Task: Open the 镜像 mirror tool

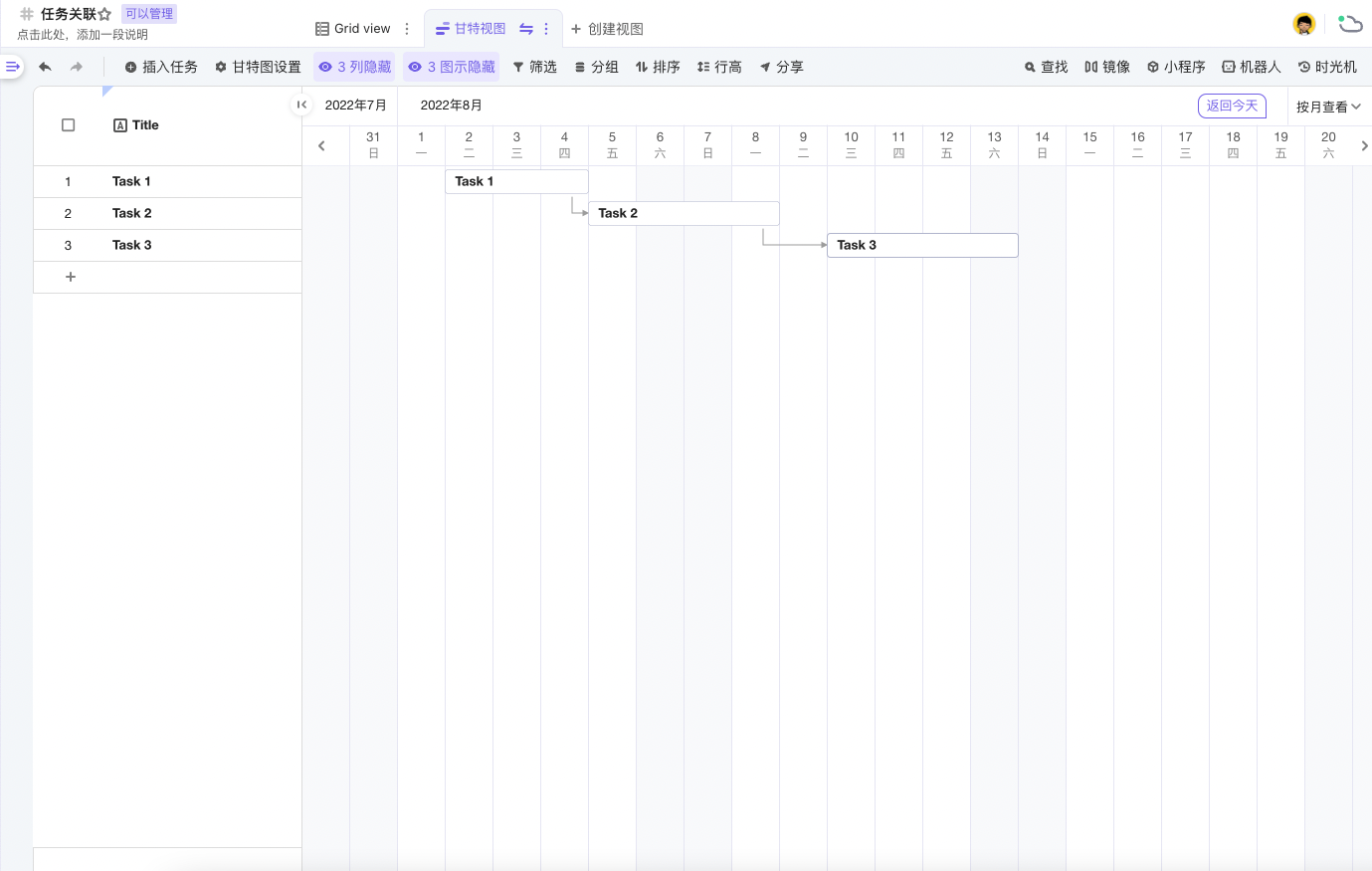Action: pos(1106,67)
